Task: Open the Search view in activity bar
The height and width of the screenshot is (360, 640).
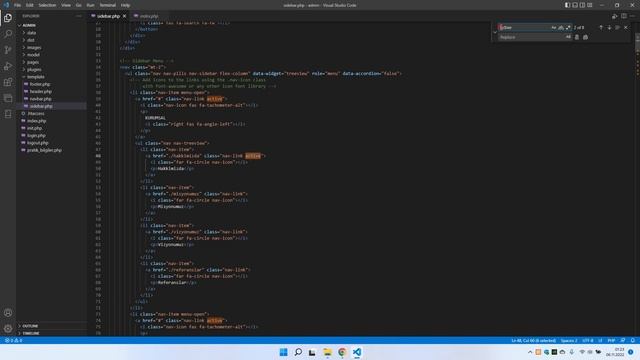Action: tap(8, 33)
